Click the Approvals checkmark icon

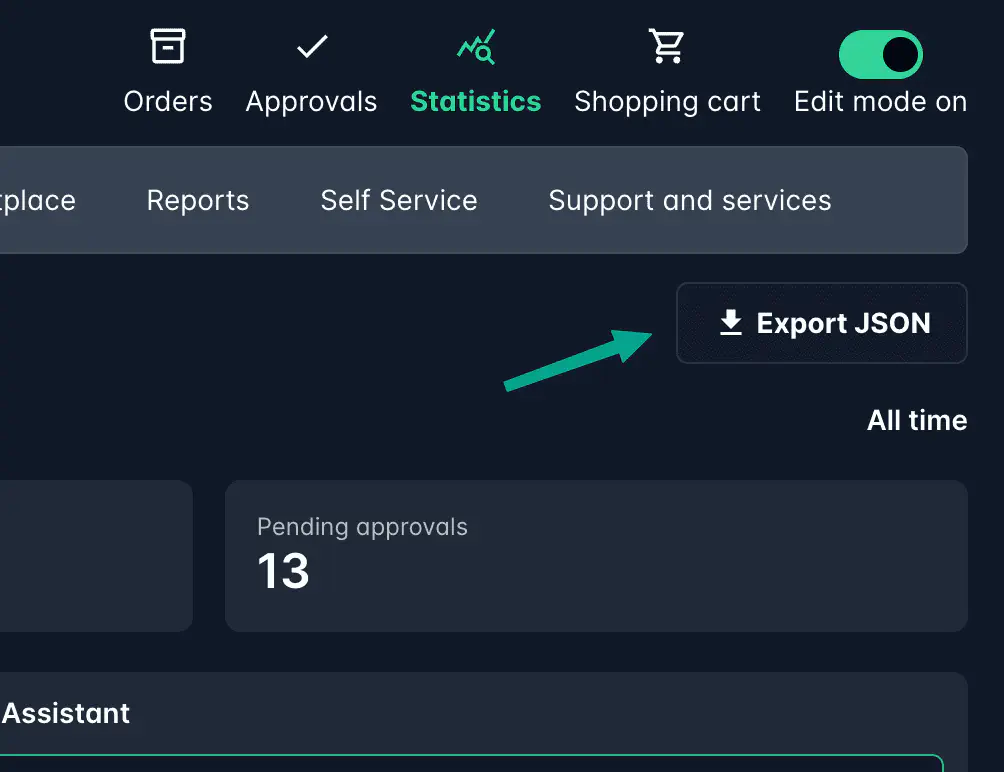click(311, 45)
